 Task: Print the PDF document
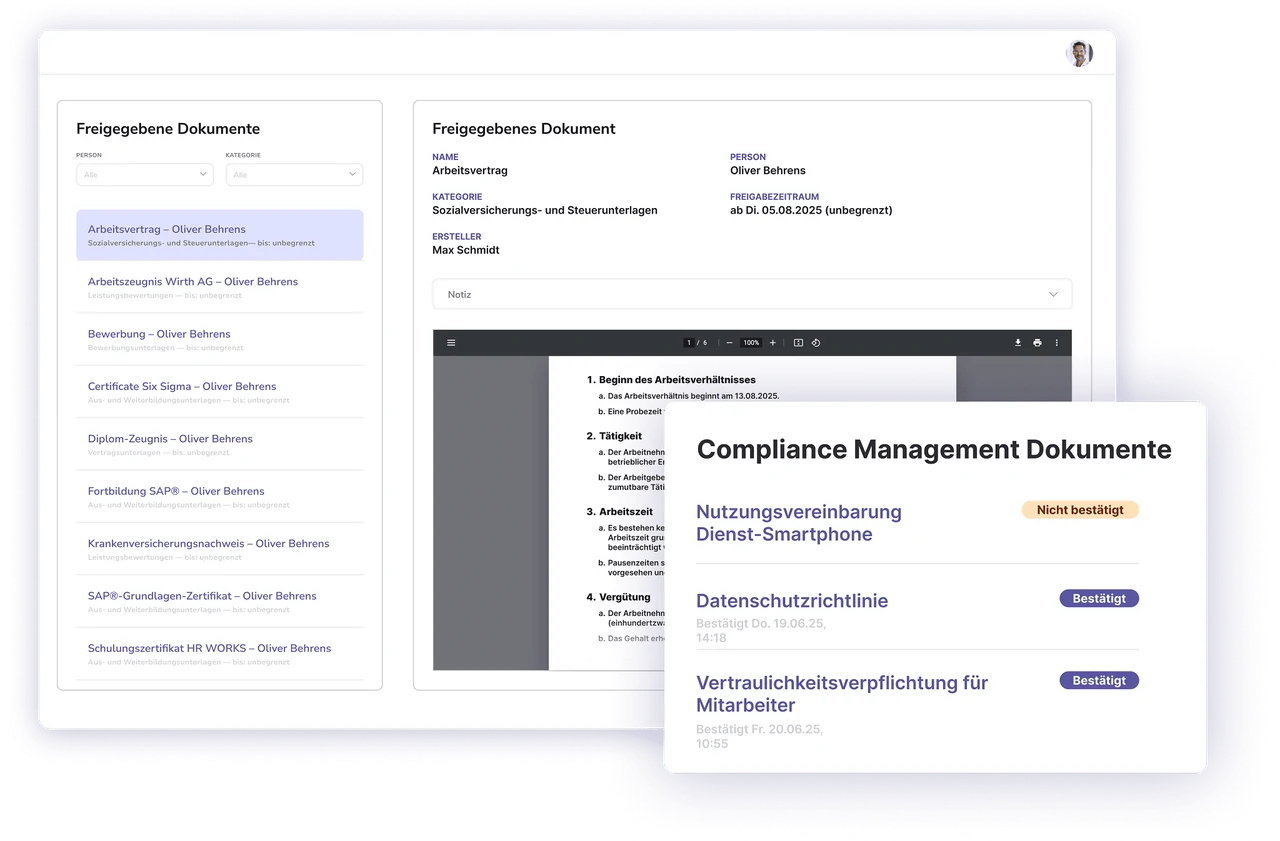pos(1037,343)
